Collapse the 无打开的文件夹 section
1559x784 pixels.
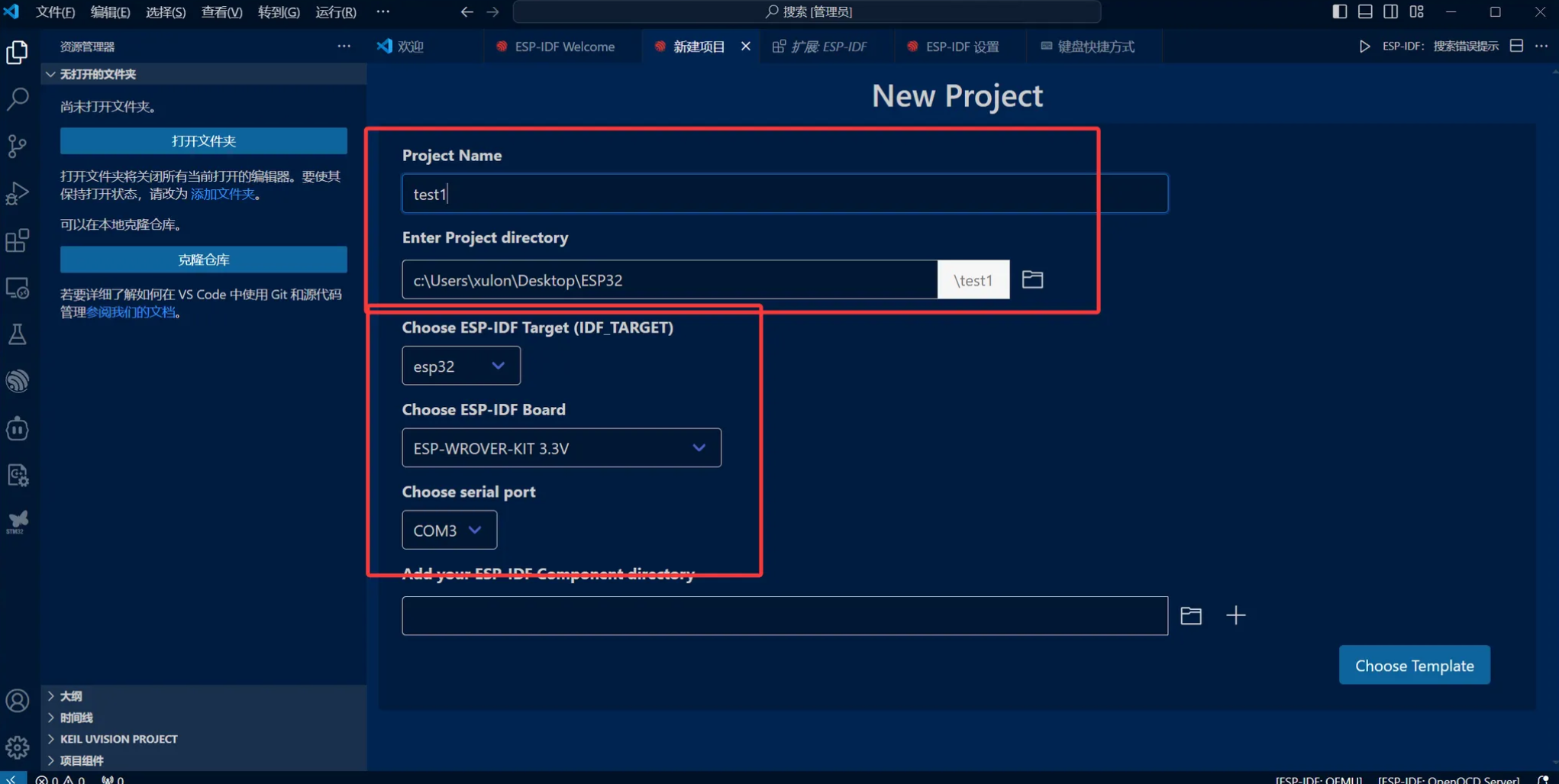(204, 74)
